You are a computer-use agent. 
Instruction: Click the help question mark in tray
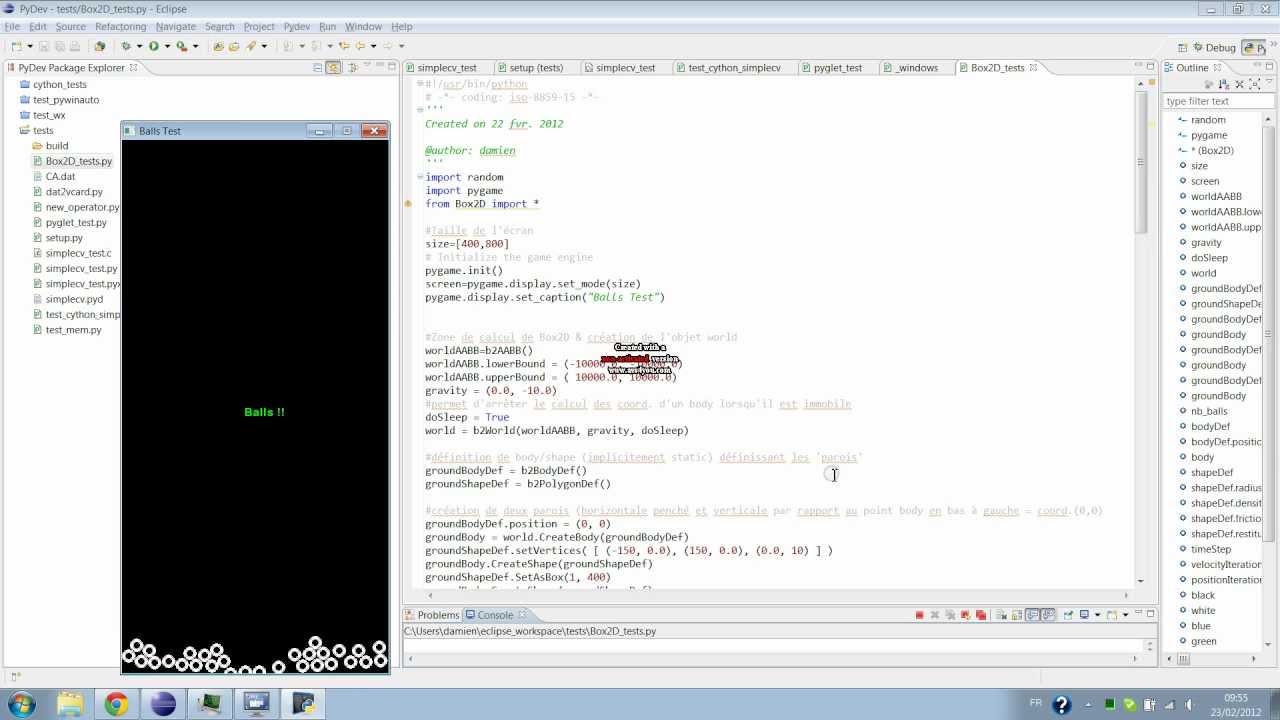click(x=1062, y=705)
